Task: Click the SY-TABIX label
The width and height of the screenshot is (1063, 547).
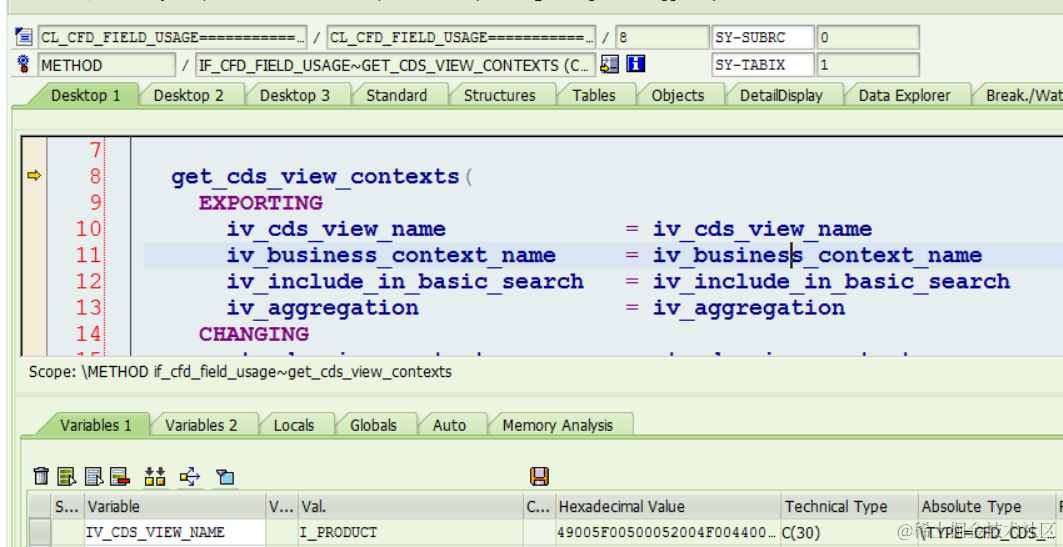Action: click(763, 65)
